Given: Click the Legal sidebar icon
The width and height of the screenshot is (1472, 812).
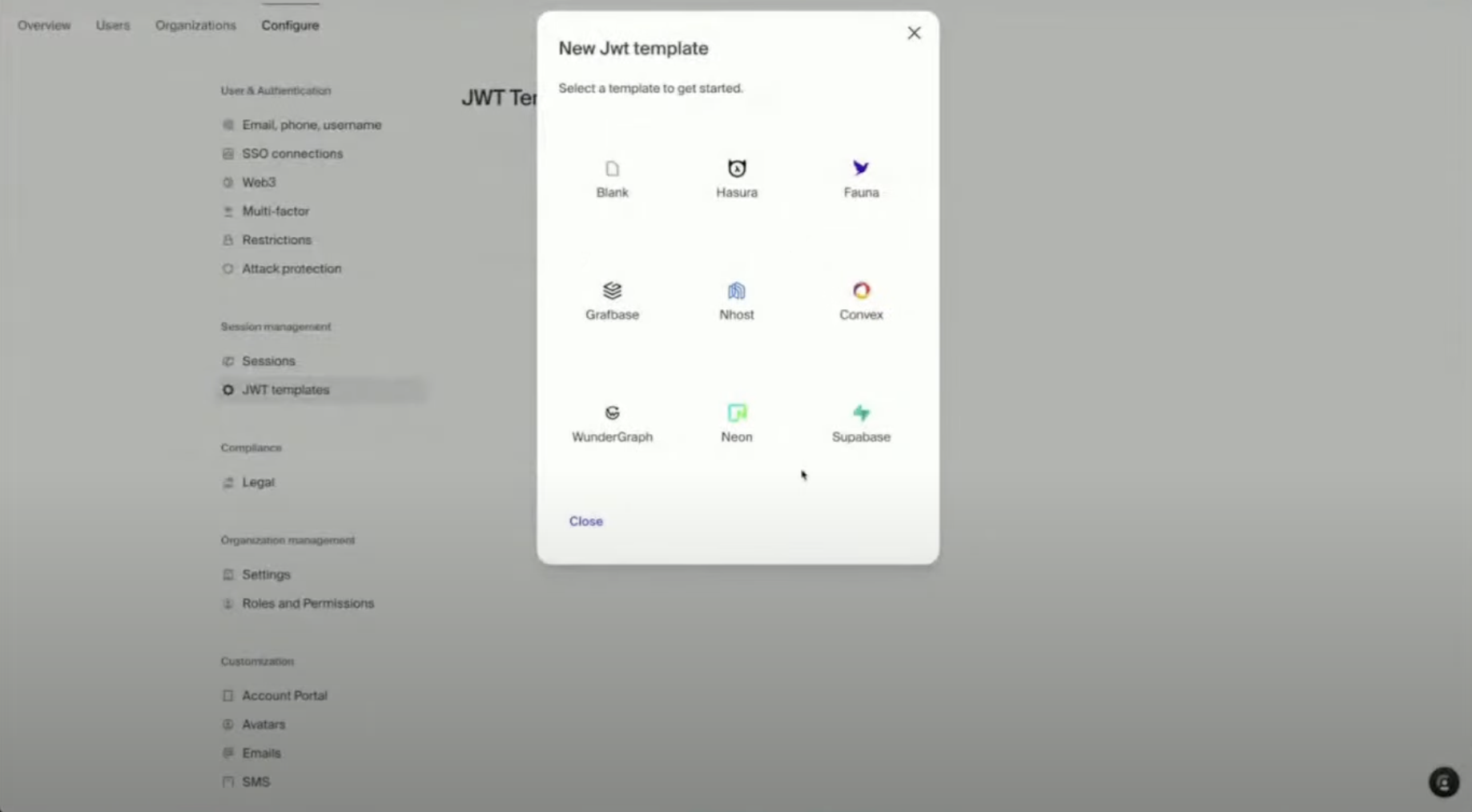Looking at the screenshot, I should point(228,482).
